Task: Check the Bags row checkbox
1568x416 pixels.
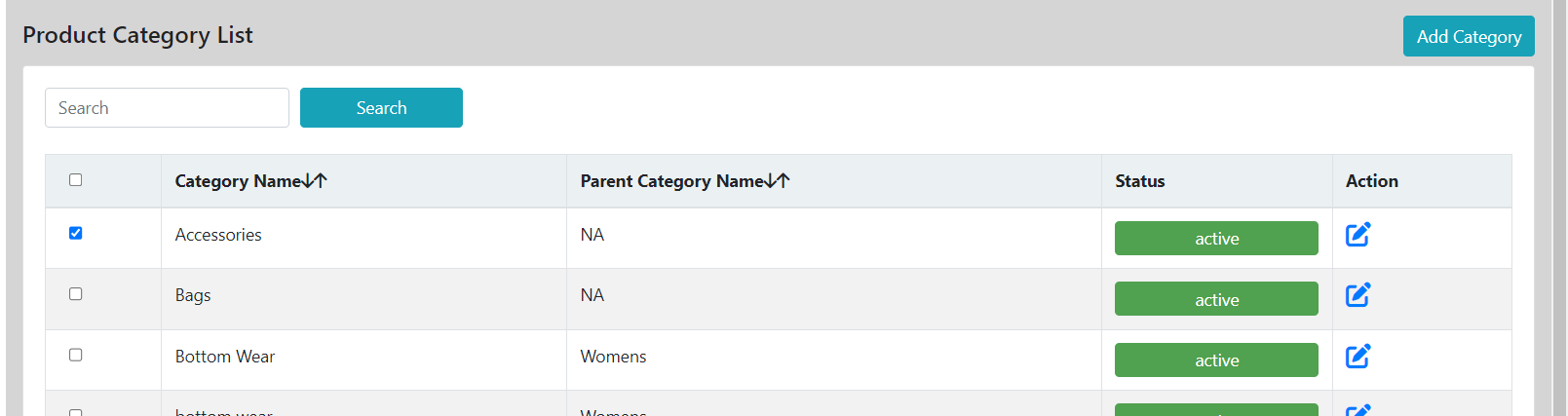Action: (x=75, y=294)
